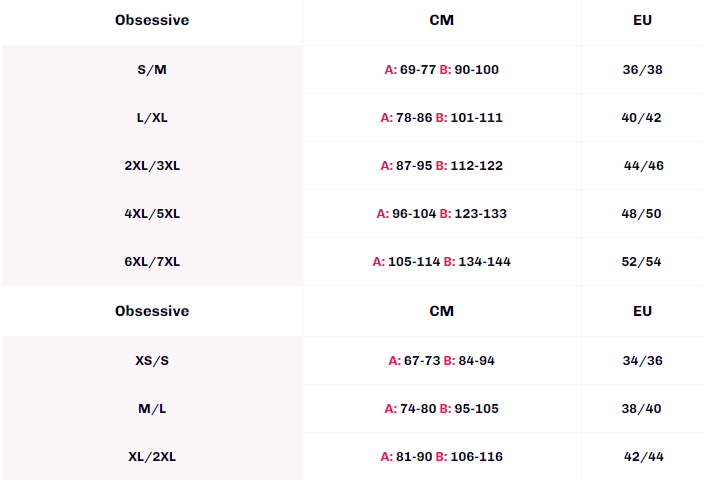Click measurement A: 69-77 B: 90-100

tap(442, 70)
